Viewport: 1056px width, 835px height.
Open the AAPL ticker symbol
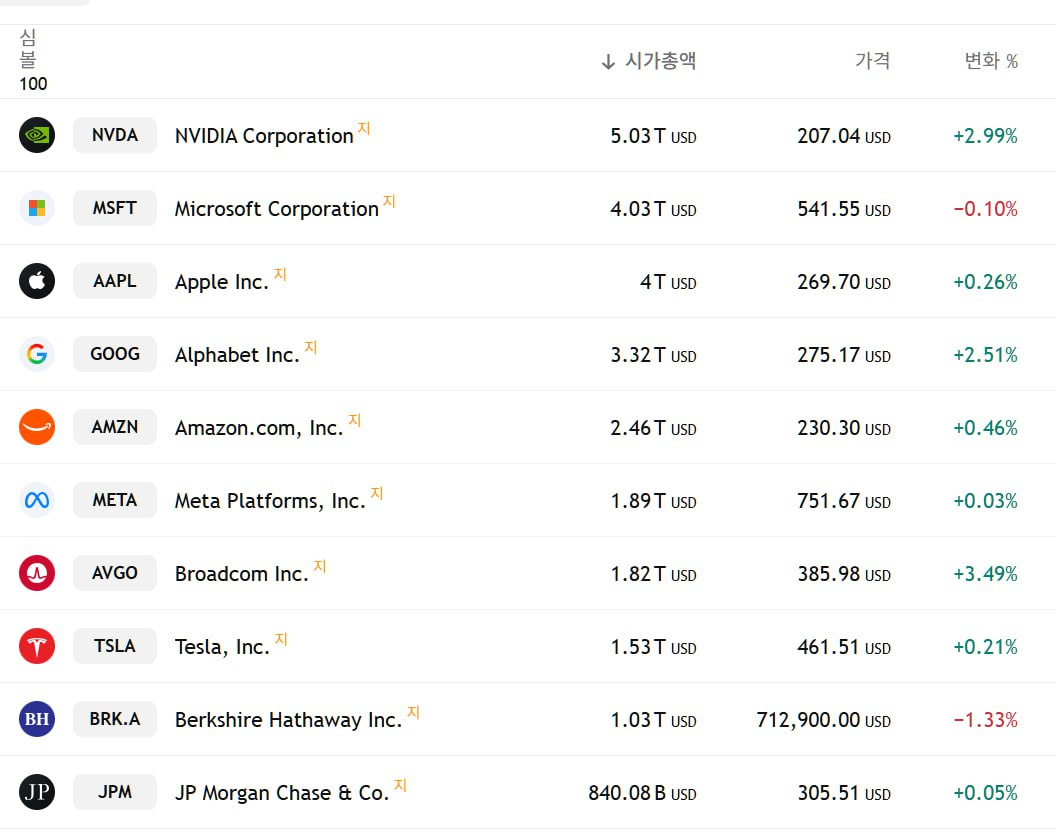pyautogui.click(x=114, y=281)
